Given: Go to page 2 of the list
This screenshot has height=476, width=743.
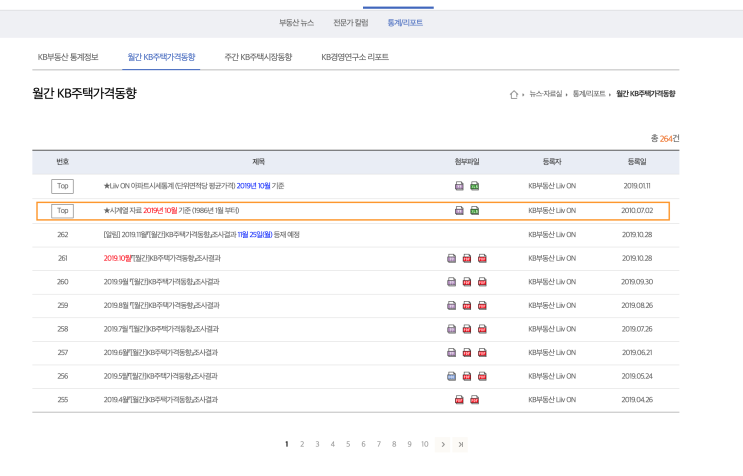Looking at the screenshot, I should (302, 444).
